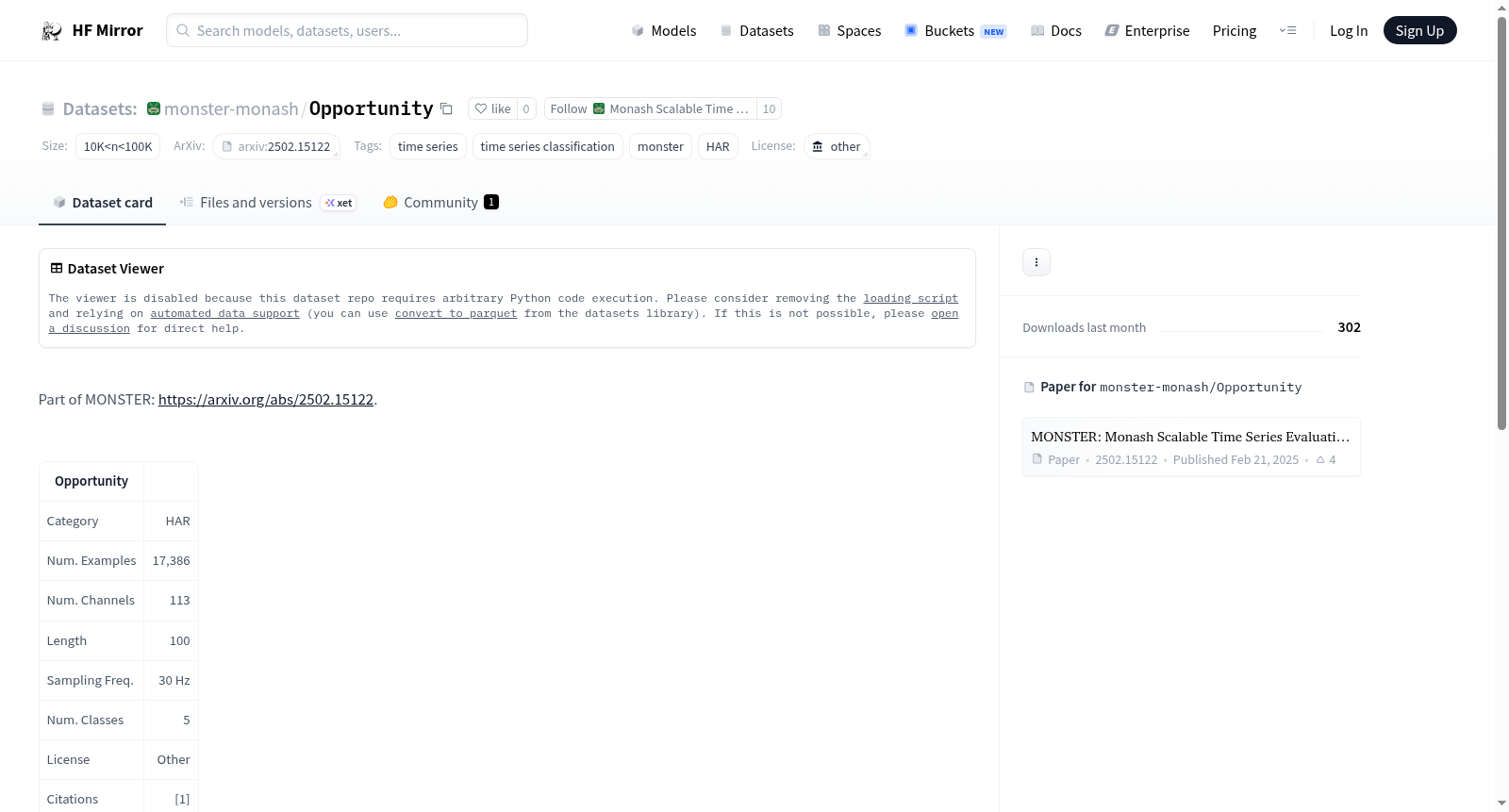Screen dimensions: 1509x812
Task: Open automated data support link
Action: 224,314
